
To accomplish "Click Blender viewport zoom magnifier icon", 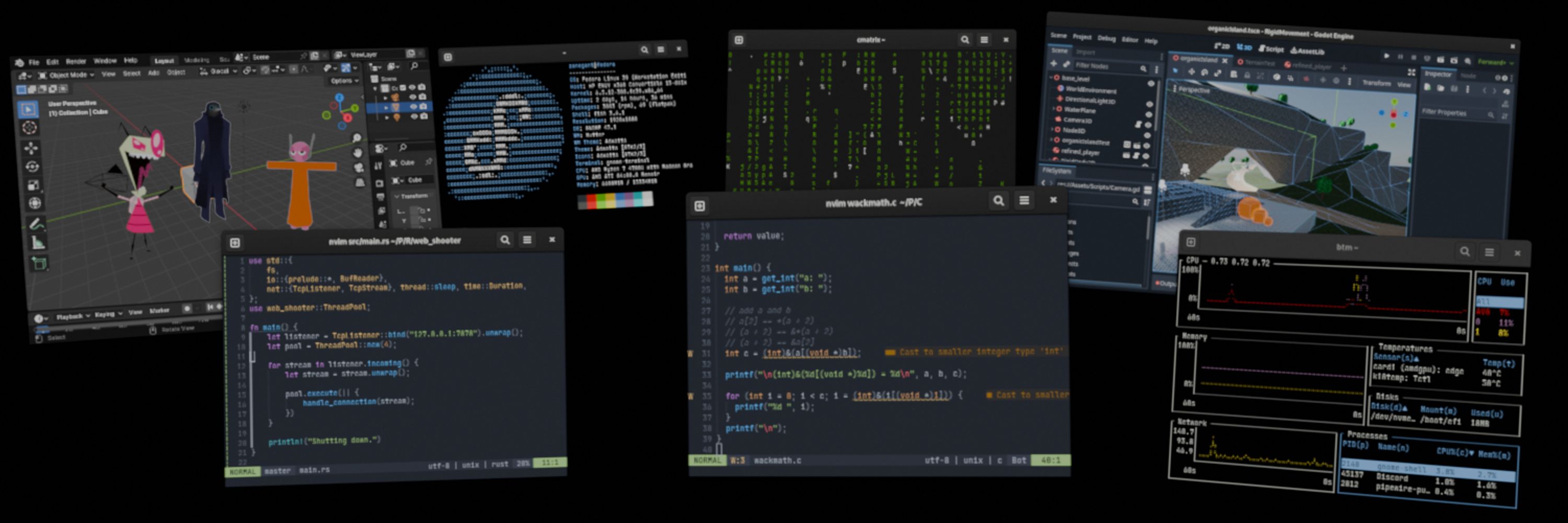I will 356,138.
